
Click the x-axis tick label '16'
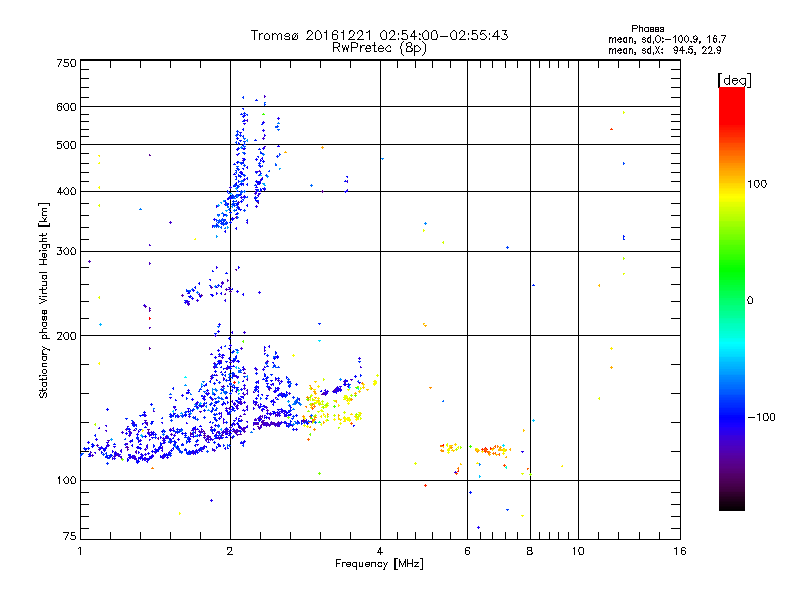680,551
